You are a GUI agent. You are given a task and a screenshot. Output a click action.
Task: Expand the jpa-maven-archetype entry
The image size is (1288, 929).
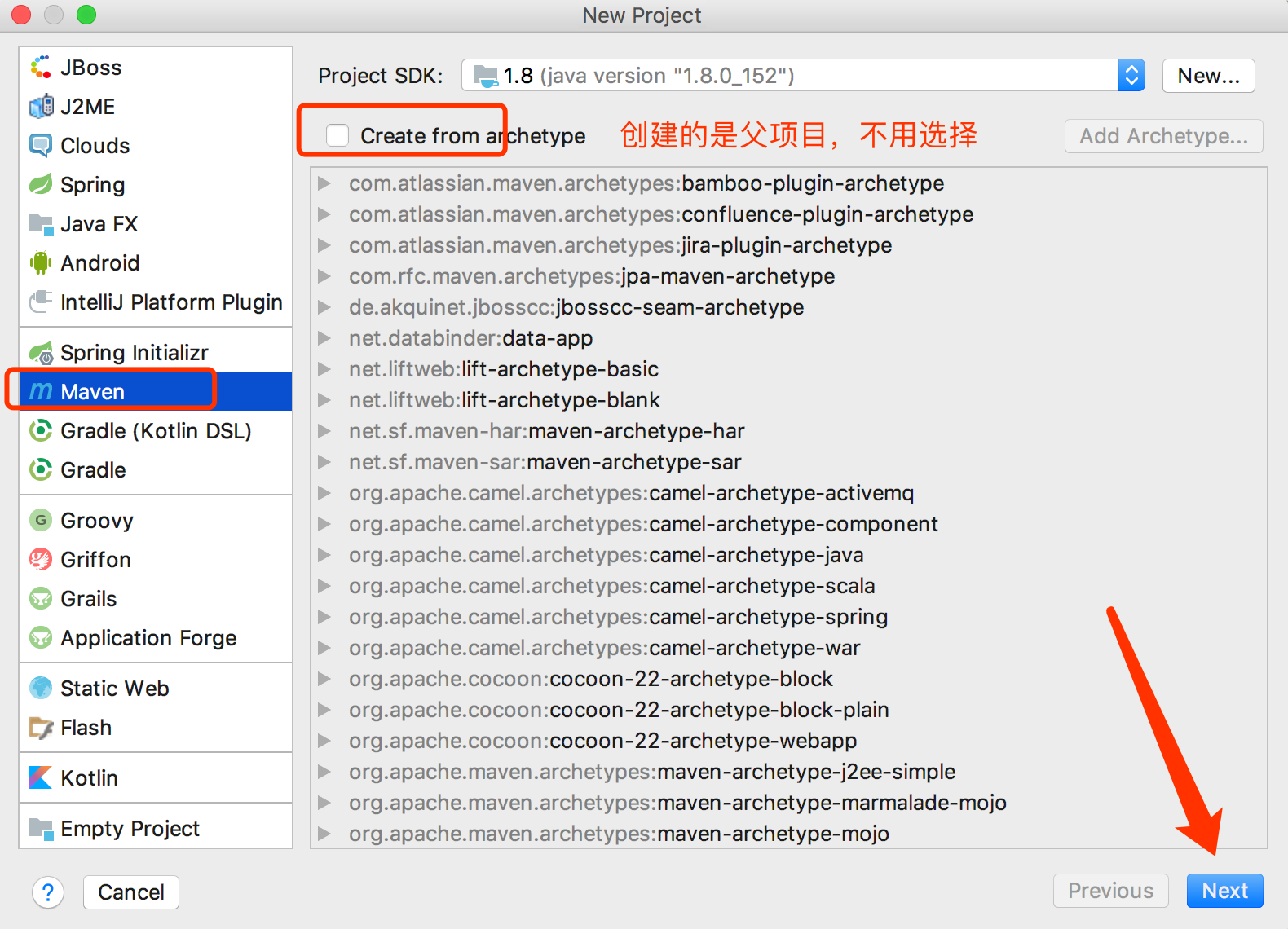[x=324, y=276]
